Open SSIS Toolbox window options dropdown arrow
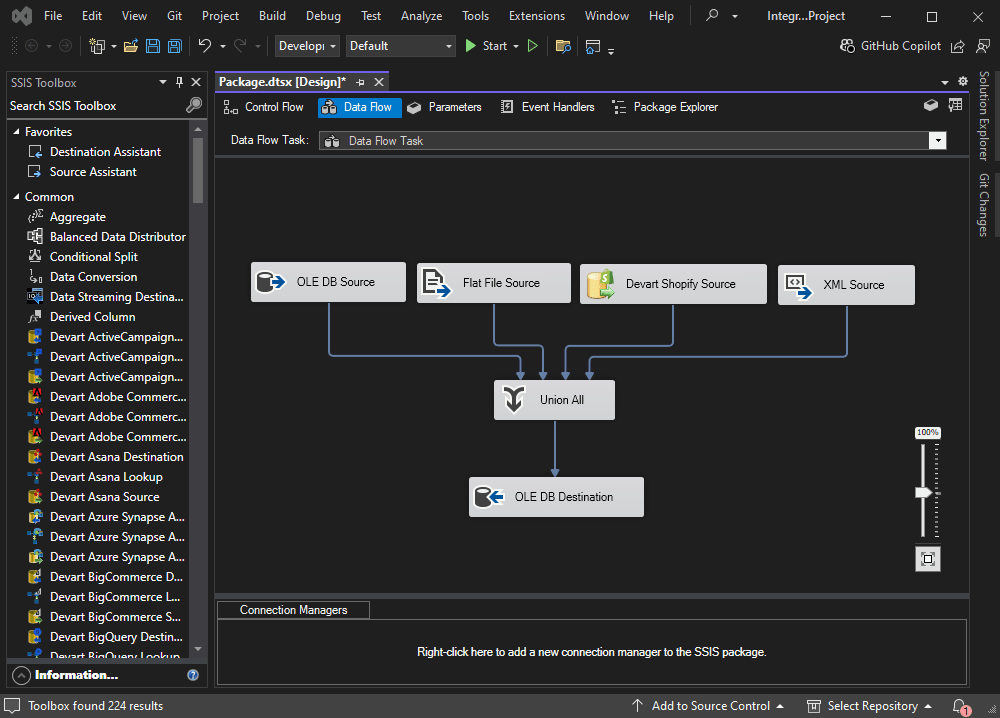 point(163,82)
